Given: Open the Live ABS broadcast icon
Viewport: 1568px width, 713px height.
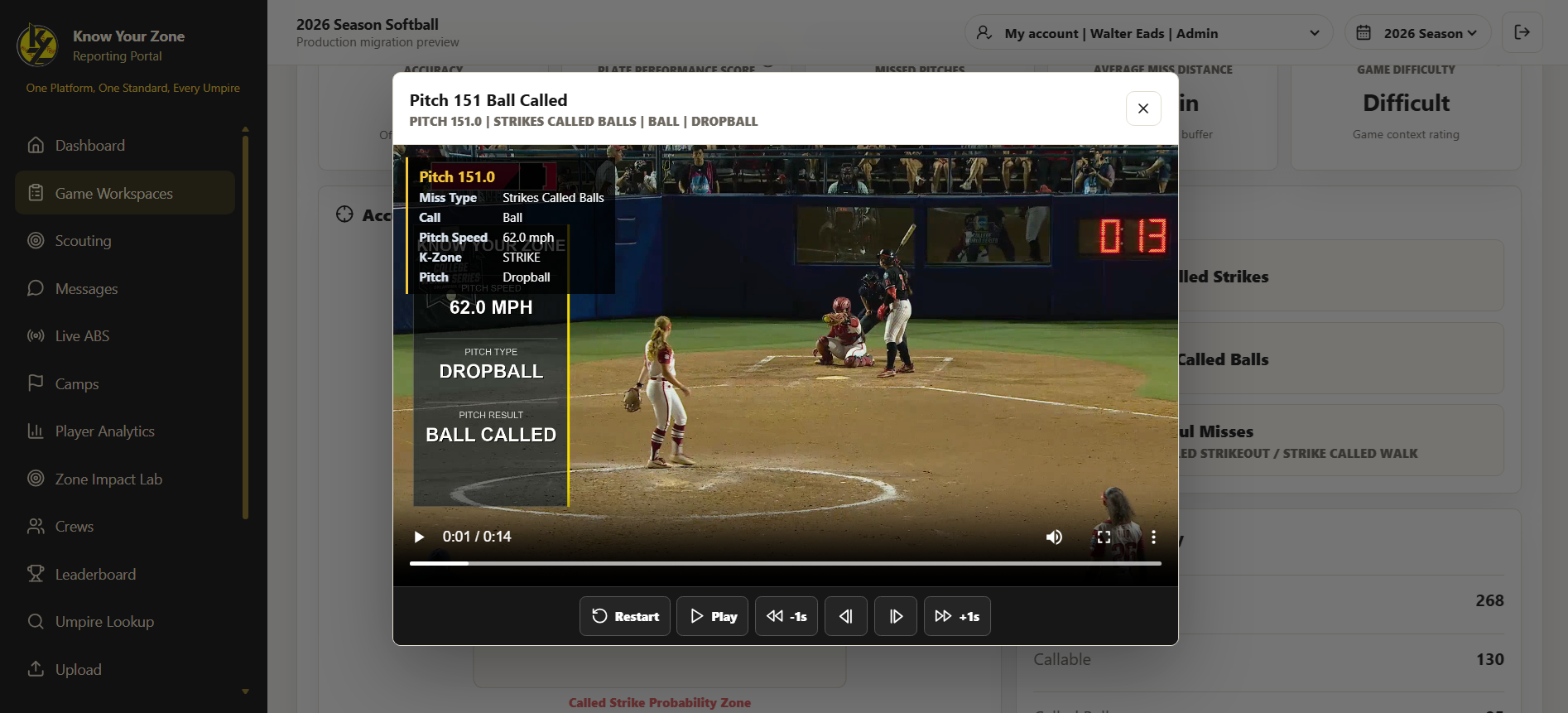Looking at the screenshot, I should 36,335.
